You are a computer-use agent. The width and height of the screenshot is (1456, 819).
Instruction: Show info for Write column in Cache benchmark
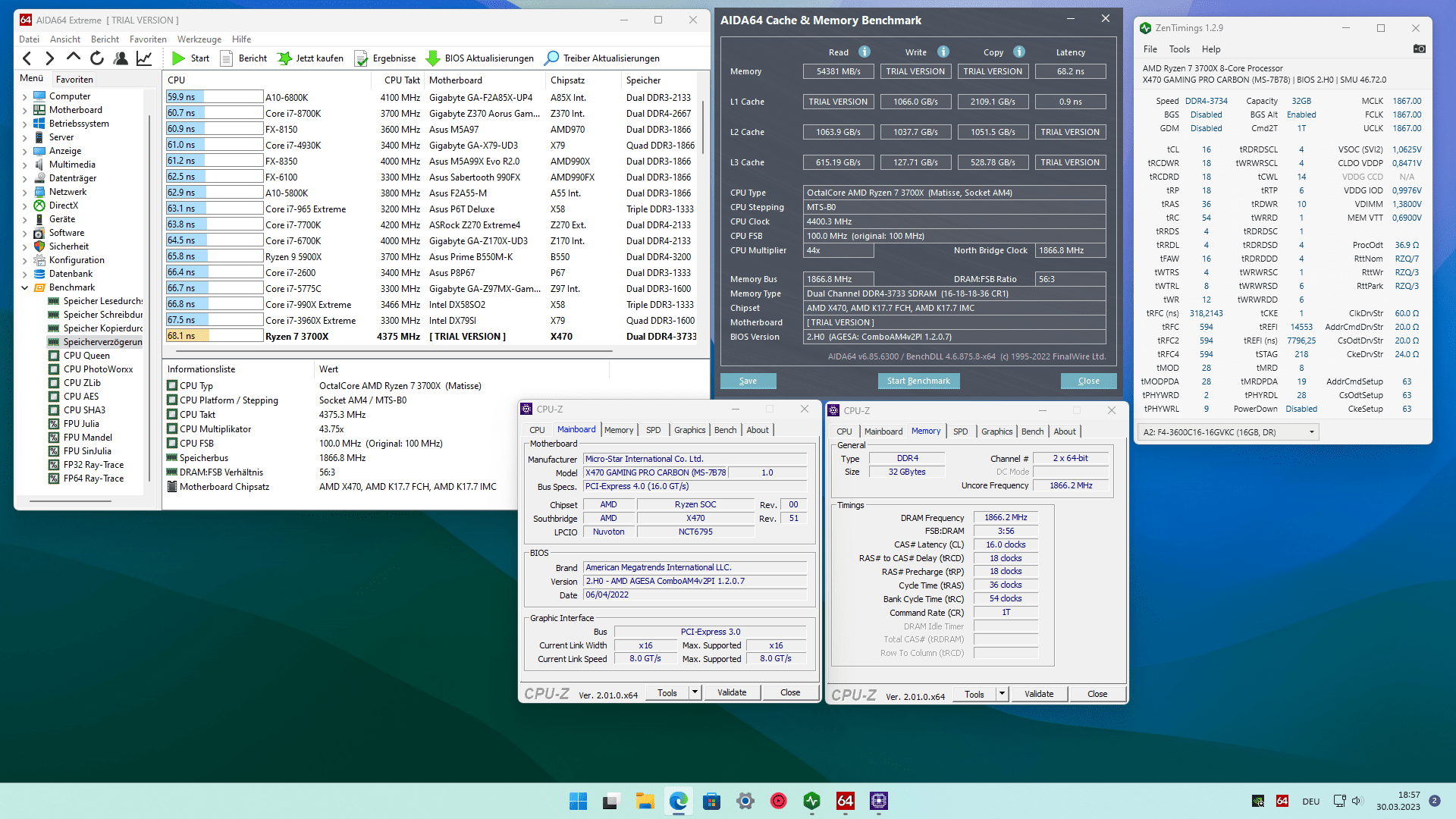943,52
